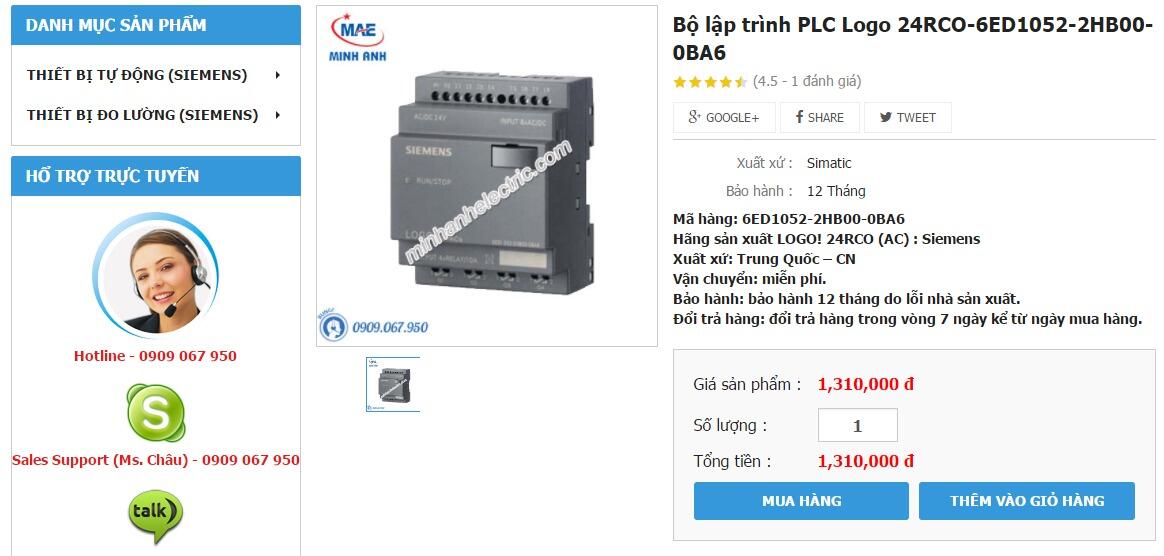Screen dimensions: 1164x556
Task: Click the Twitter bird Tweet icon
Action: pyautogui.click(x=885, y=118)
